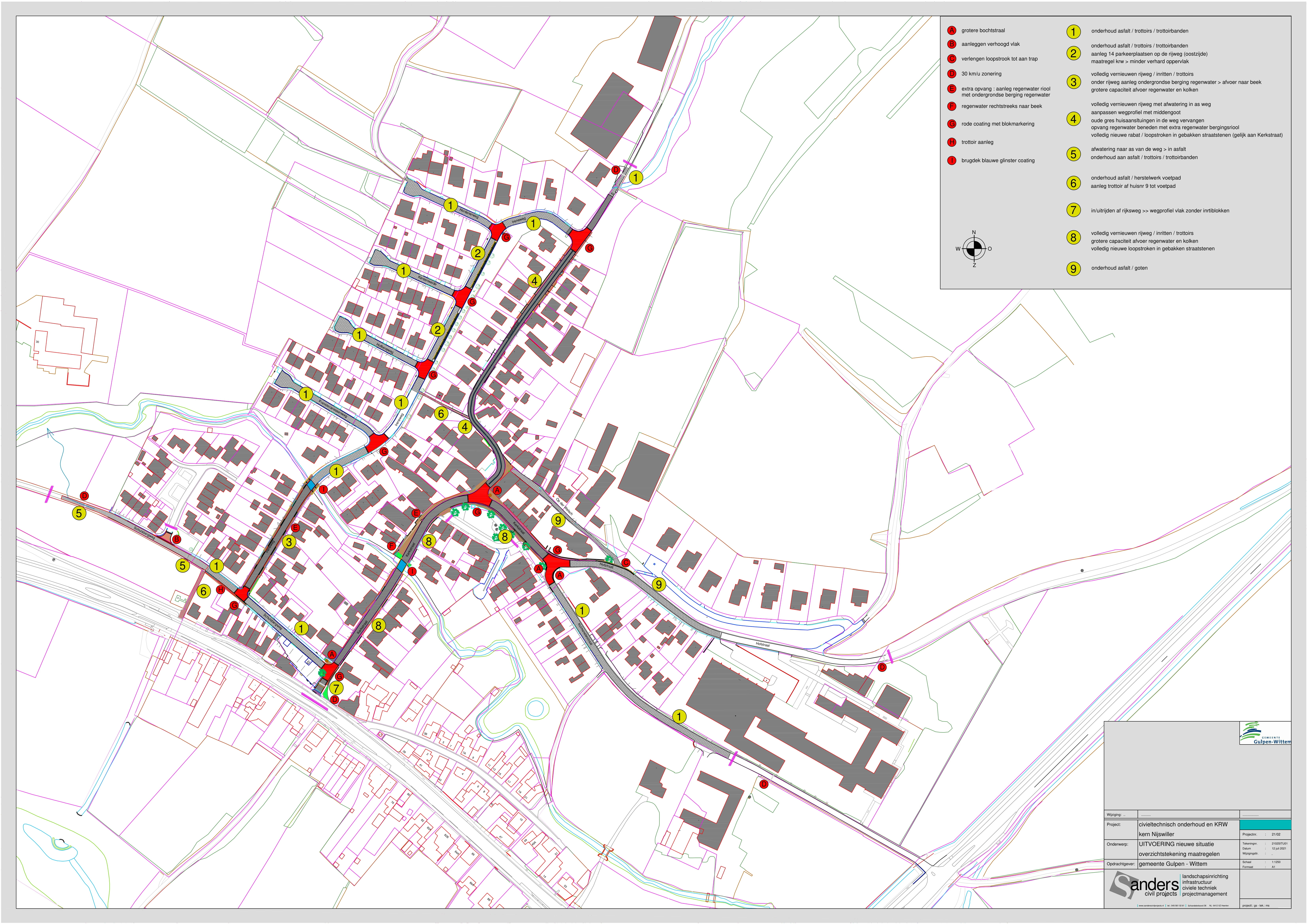Select text "projectl.: gs - tek.: ms"
The width and height of the screenshot is (1308, 924).
point(1256,906)
